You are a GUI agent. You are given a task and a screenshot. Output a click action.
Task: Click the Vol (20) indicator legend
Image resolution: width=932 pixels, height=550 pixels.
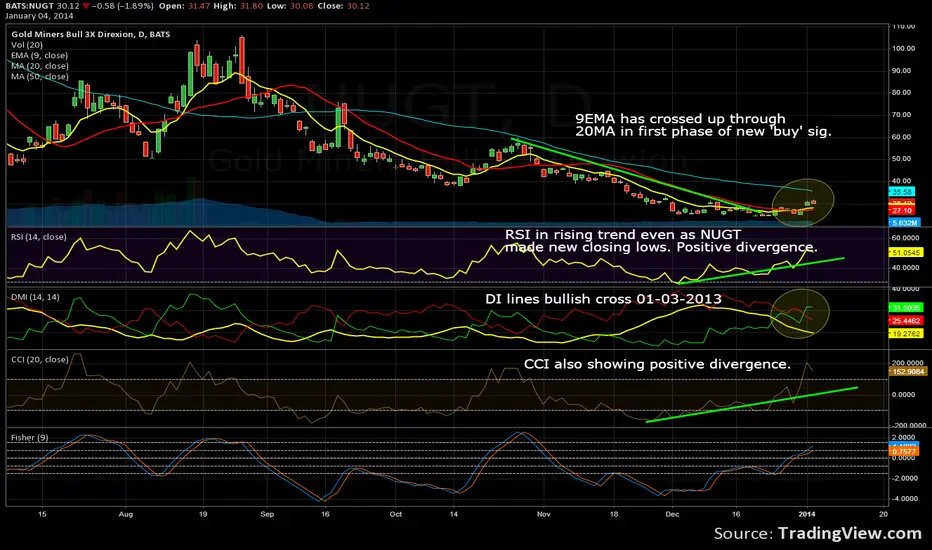pos(27,45)
